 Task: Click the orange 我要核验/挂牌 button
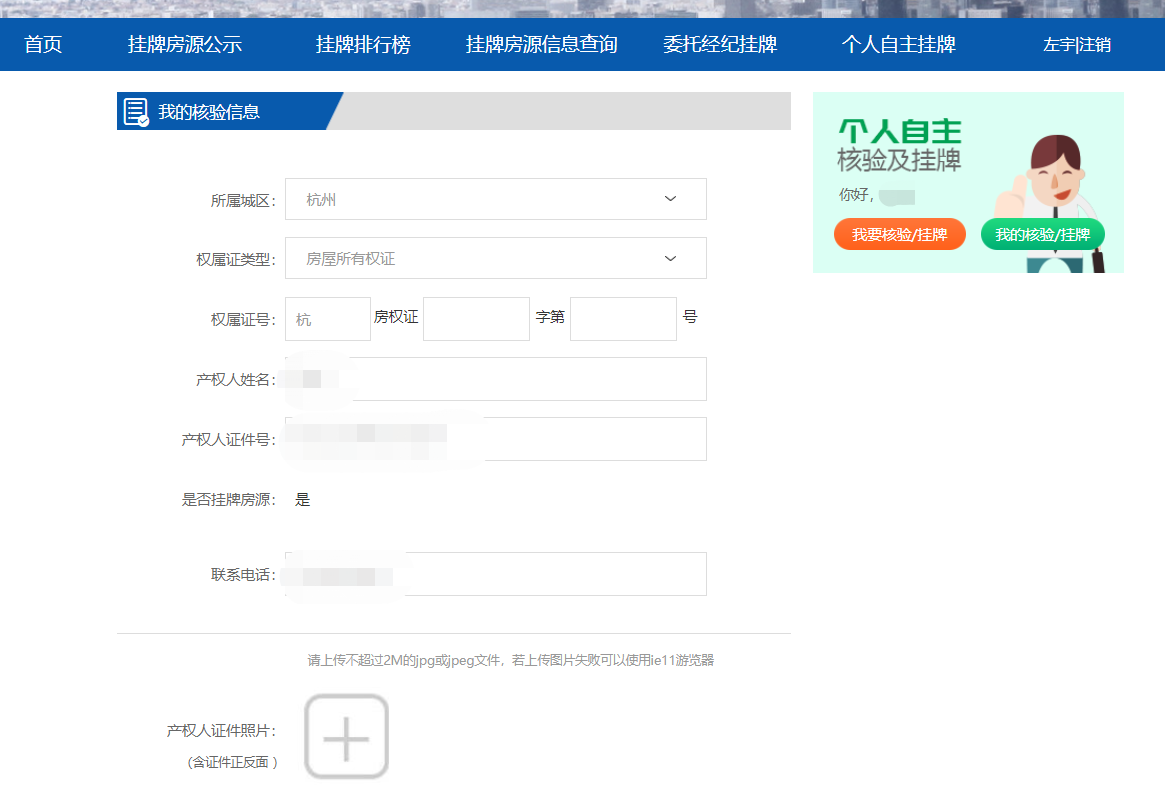[x=900, y=234]
